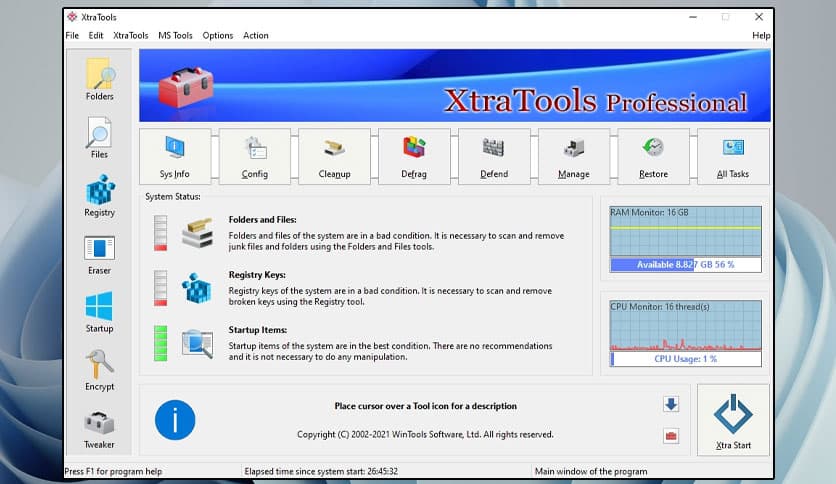Click the Registry Keys cubes status icon
The width and height of the screenshot is (836, 484).
(197, 288)
